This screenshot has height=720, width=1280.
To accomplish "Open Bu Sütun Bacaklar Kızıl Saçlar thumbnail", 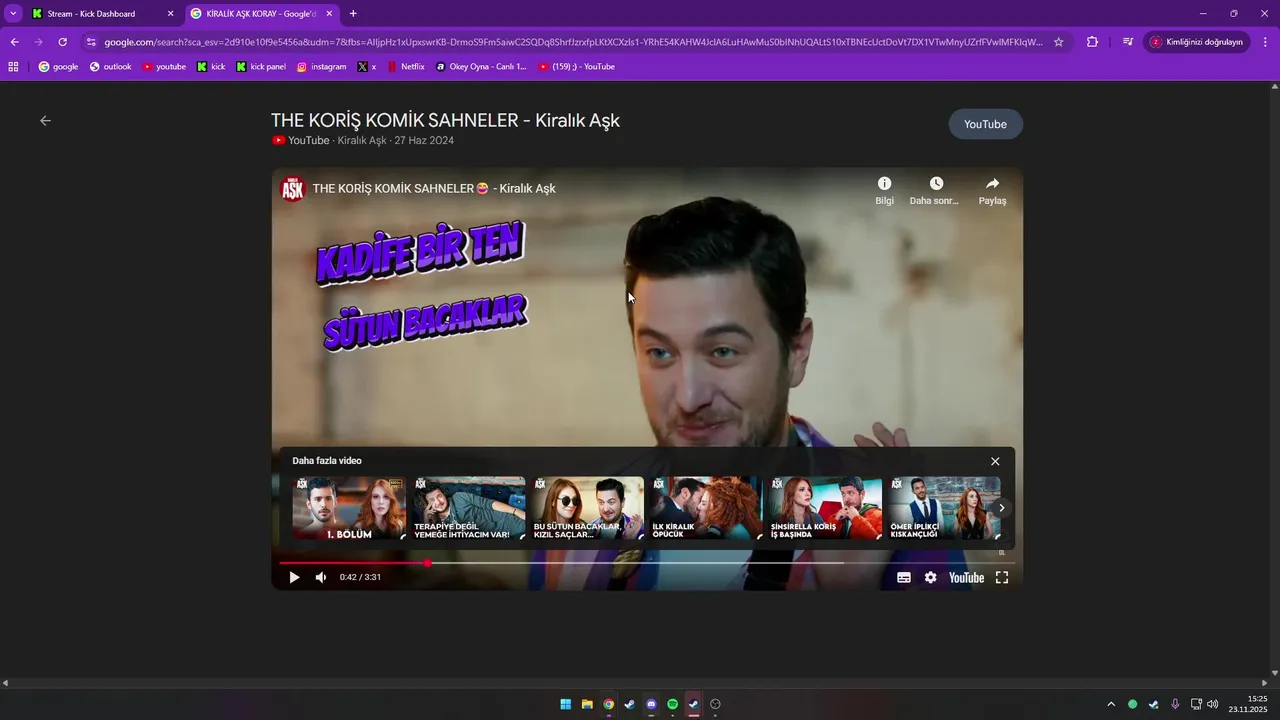I will tap(588, 508).
